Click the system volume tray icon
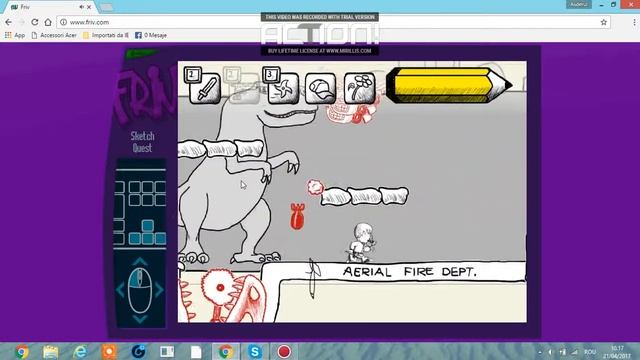This screenshot has width=640, height=360. tap(551, 352)
